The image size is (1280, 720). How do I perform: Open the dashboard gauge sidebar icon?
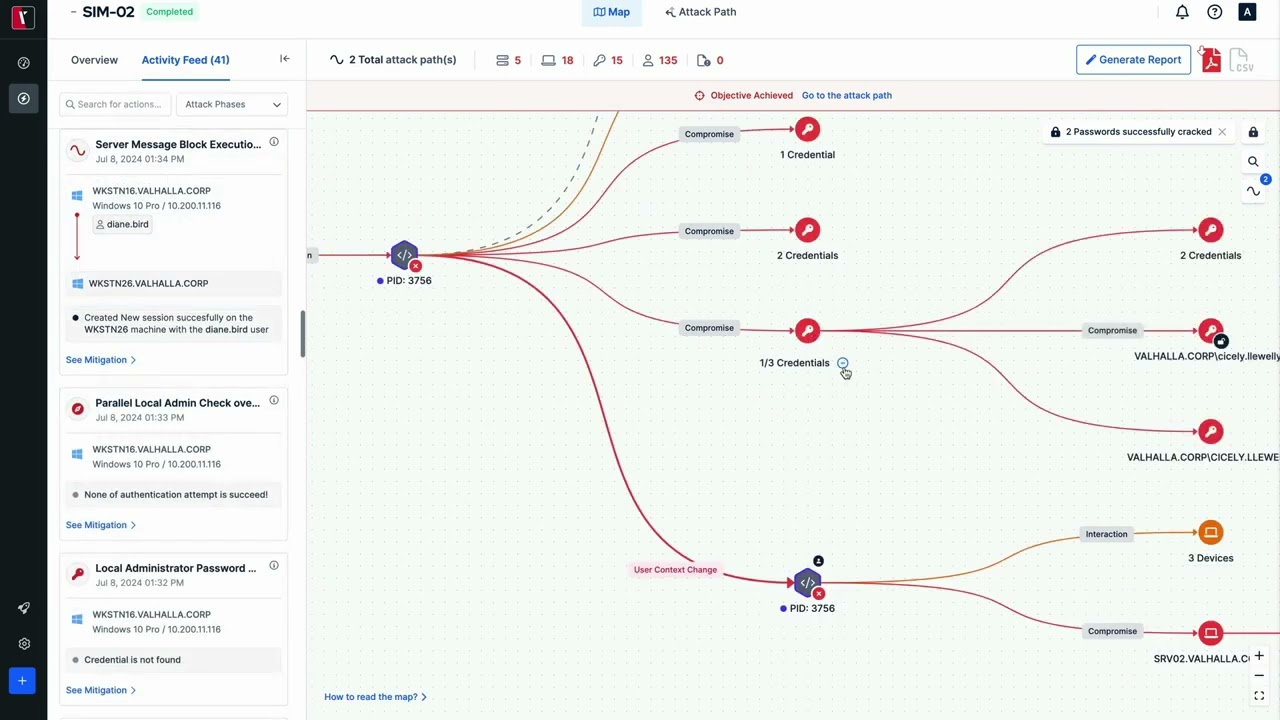click(23, 63)
